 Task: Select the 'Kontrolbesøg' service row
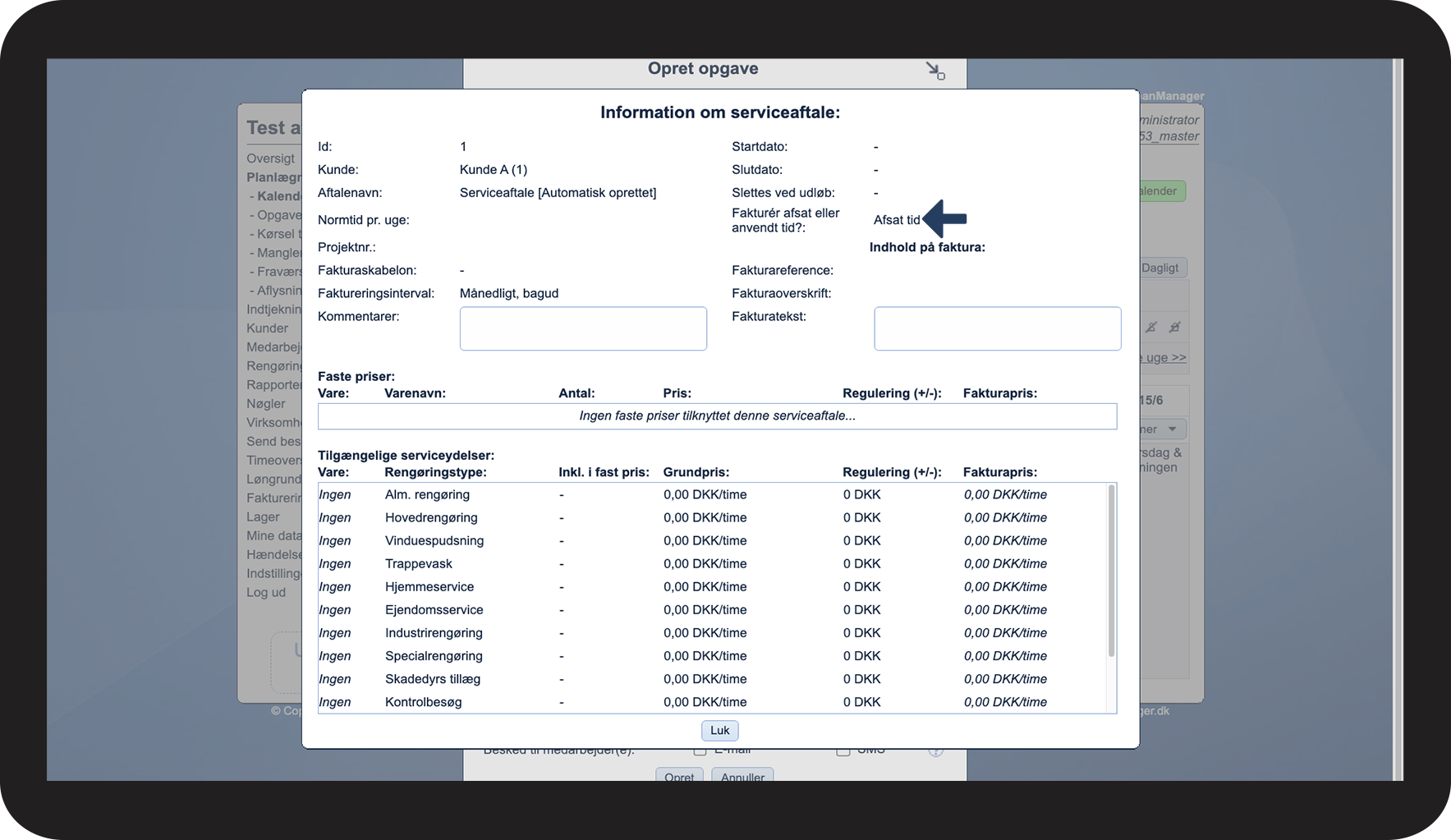coord(713,702)
